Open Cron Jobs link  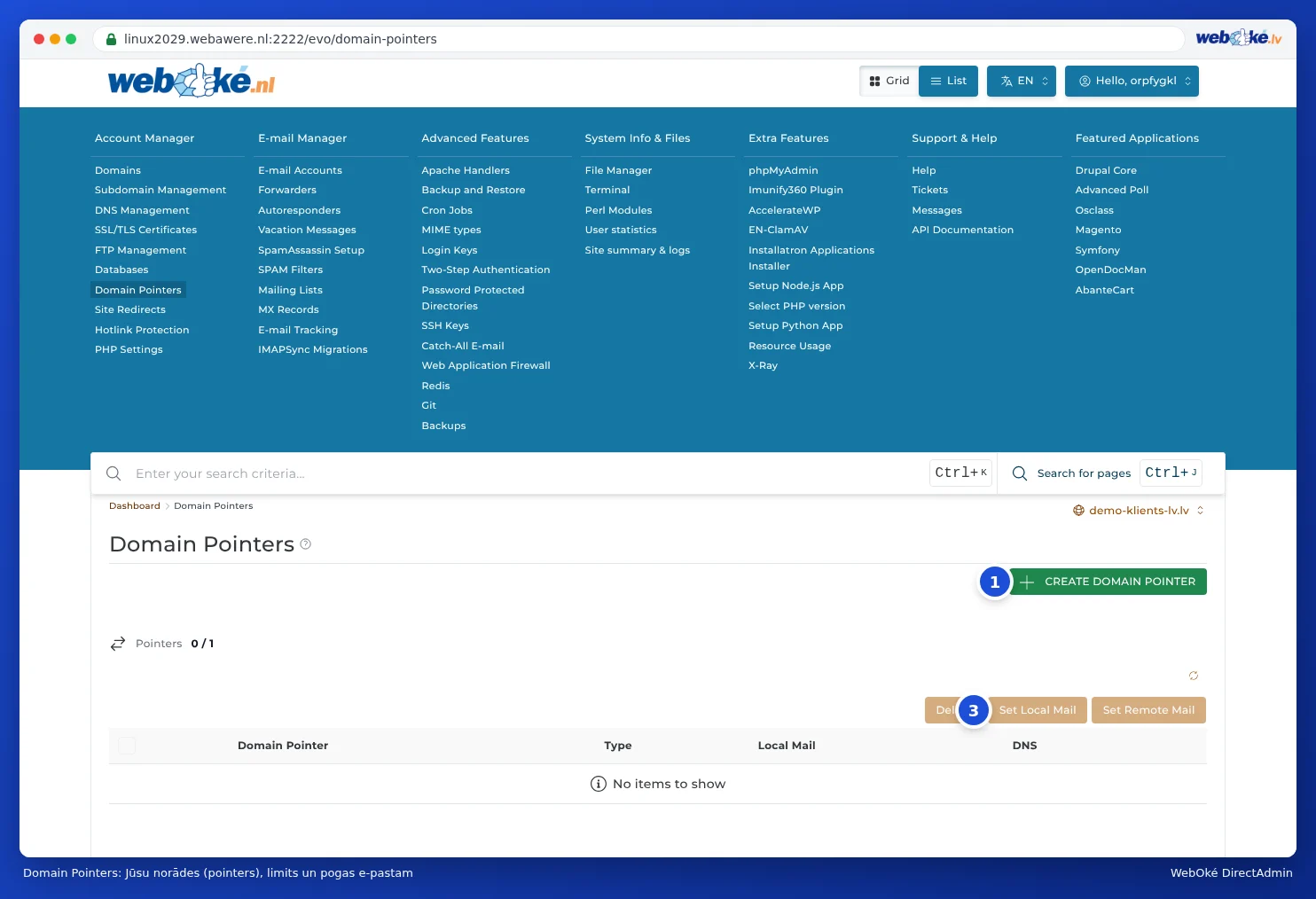coord(447,210)
